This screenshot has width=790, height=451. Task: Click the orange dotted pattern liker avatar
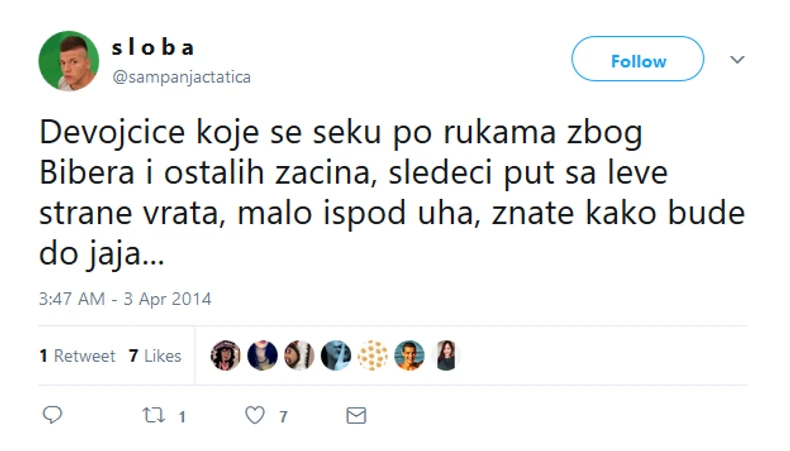coord(373,355)
